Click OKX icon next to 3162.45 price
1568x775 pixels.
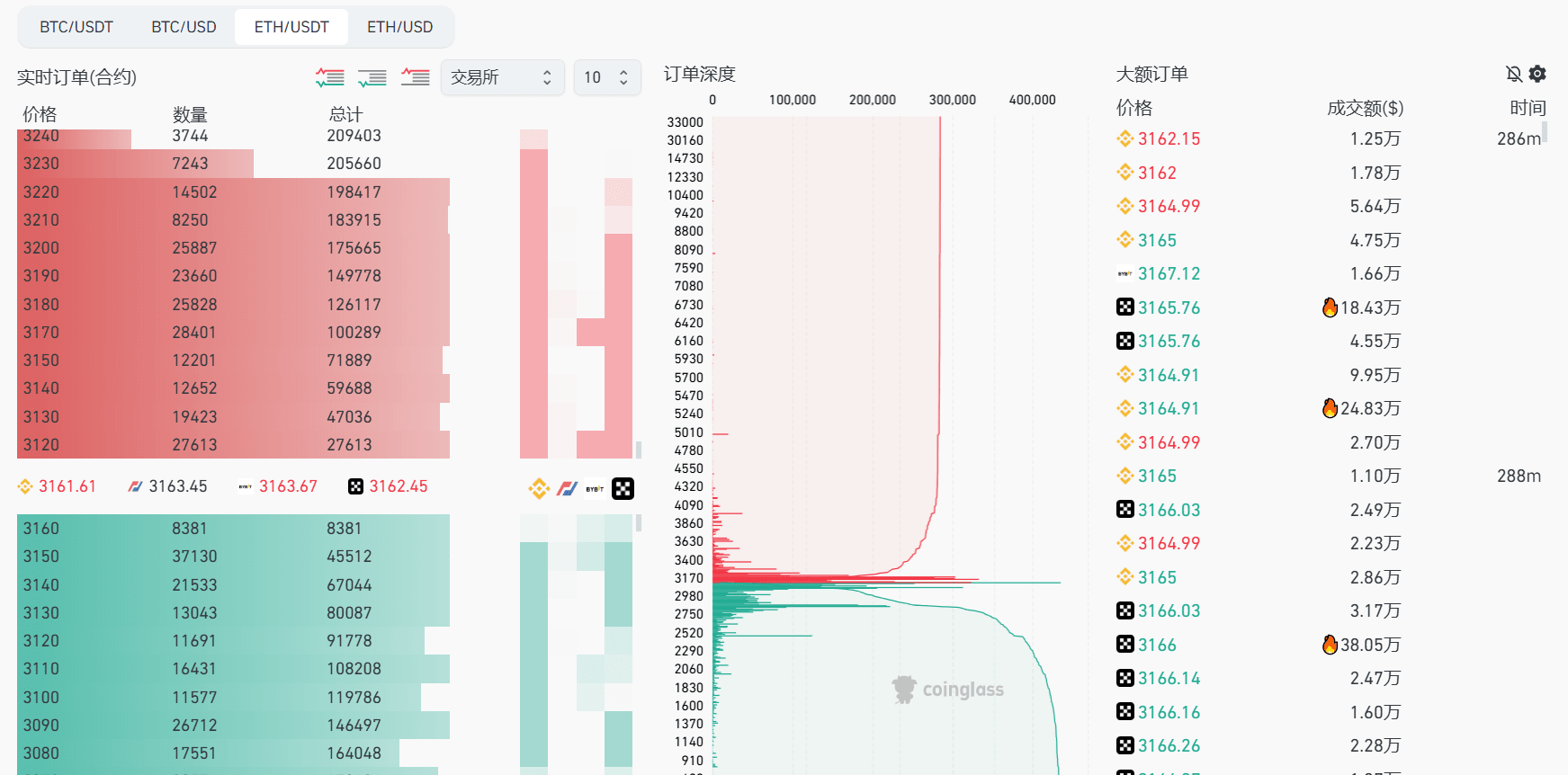tap(355, 486)
